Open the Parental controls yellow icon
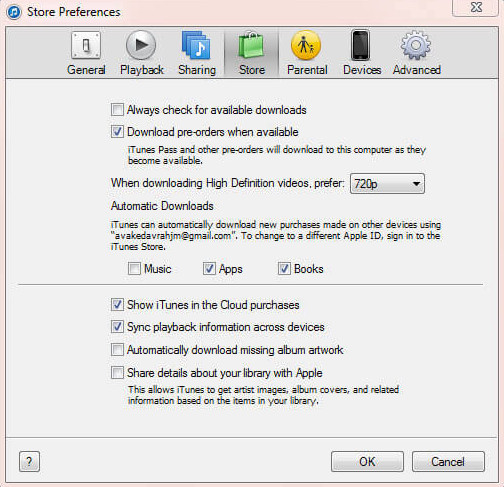The height and width of the screenshot is (487, 504). 306,45
